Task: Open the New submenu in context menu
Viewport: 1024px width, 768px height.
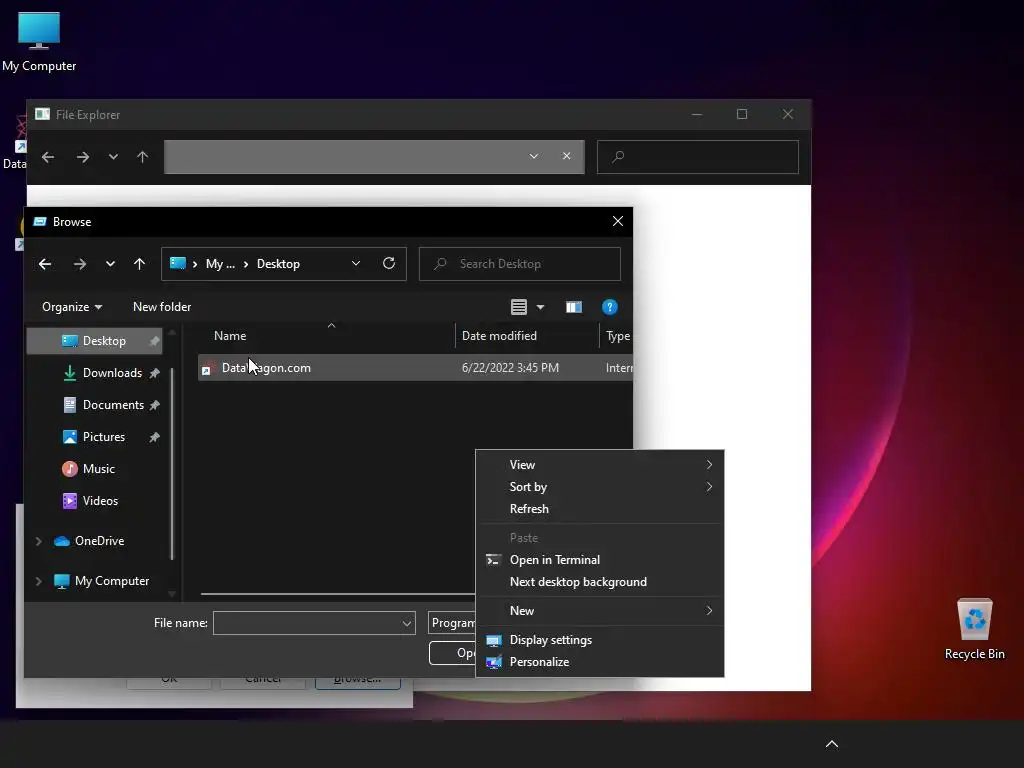Action: click(x=600, y=611)
